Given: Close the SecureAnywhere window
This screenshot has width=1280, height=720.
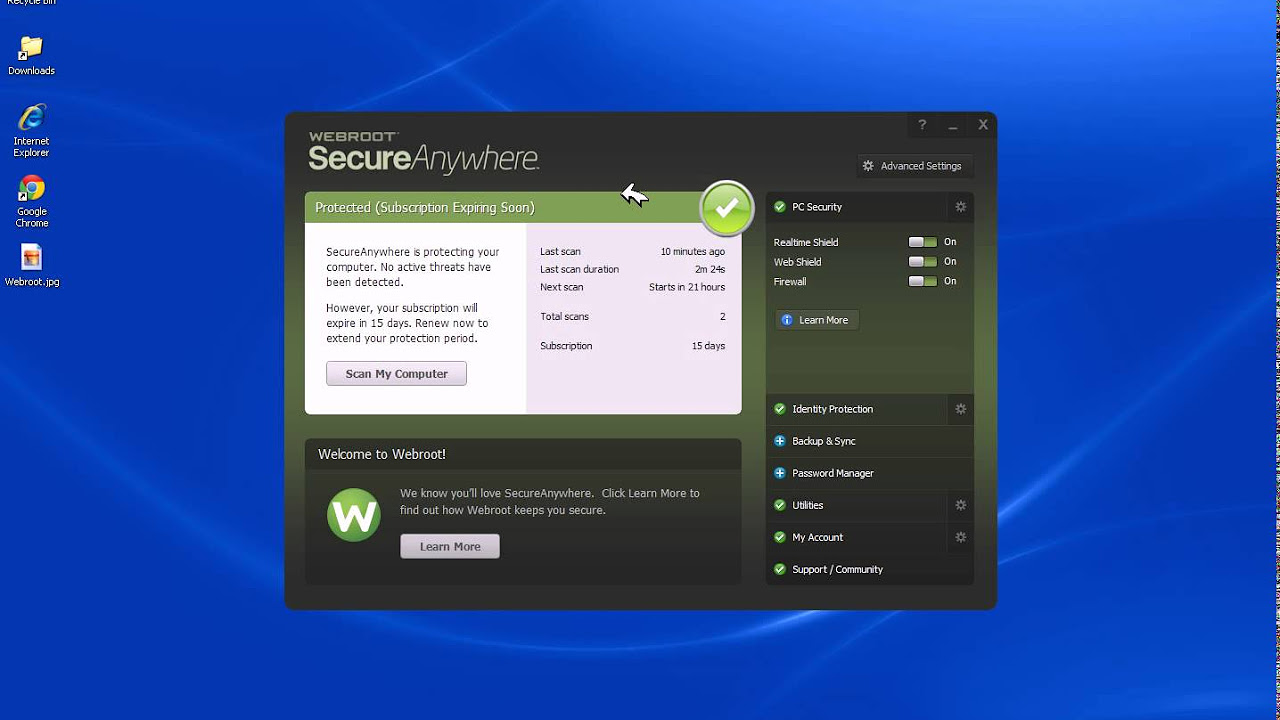Looking at the screenshot, I should tap(983, 125).
